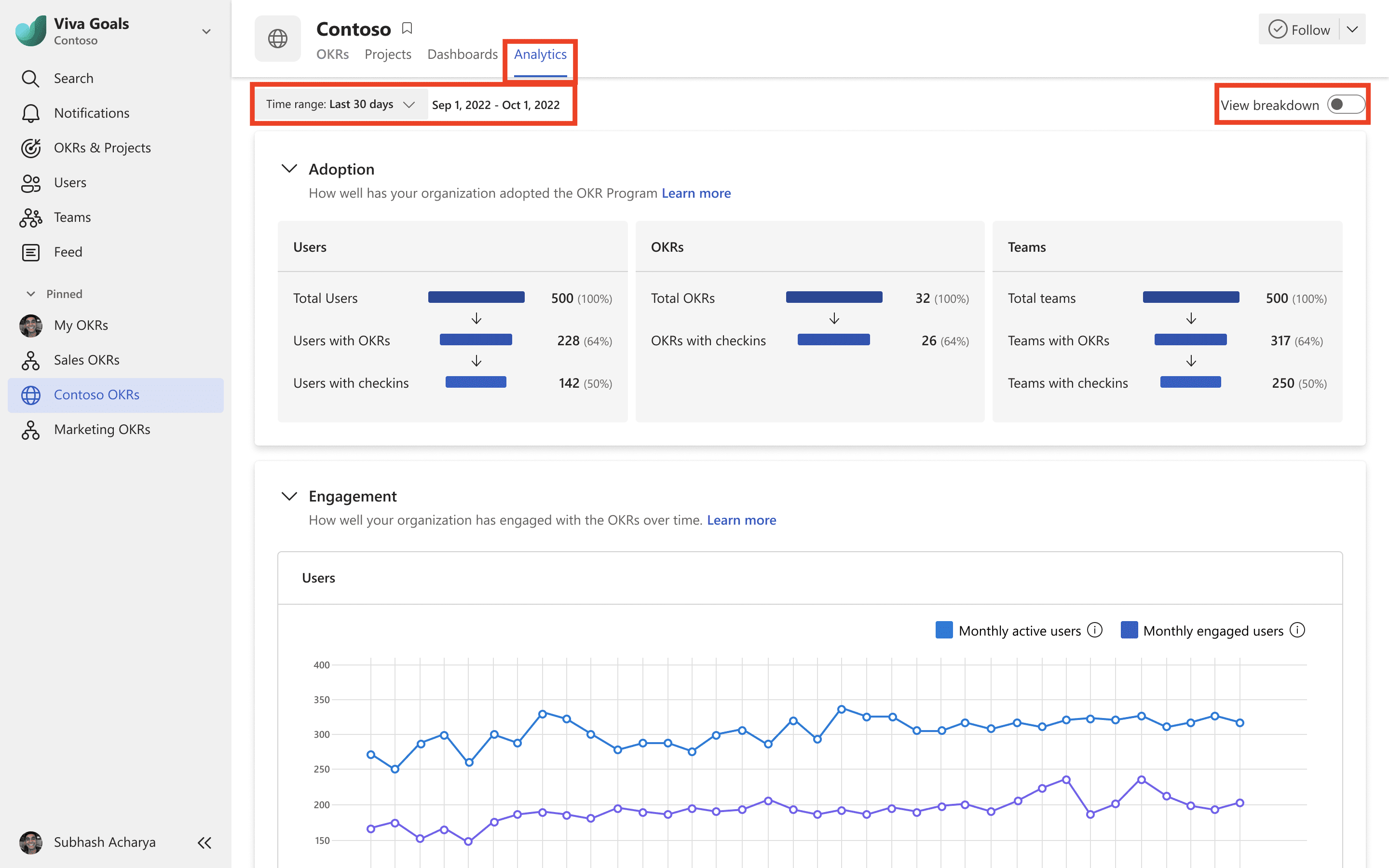Enable the View breakdown toggle
This screenshot has height=868, width=1389.
(x=1347, y=105)
